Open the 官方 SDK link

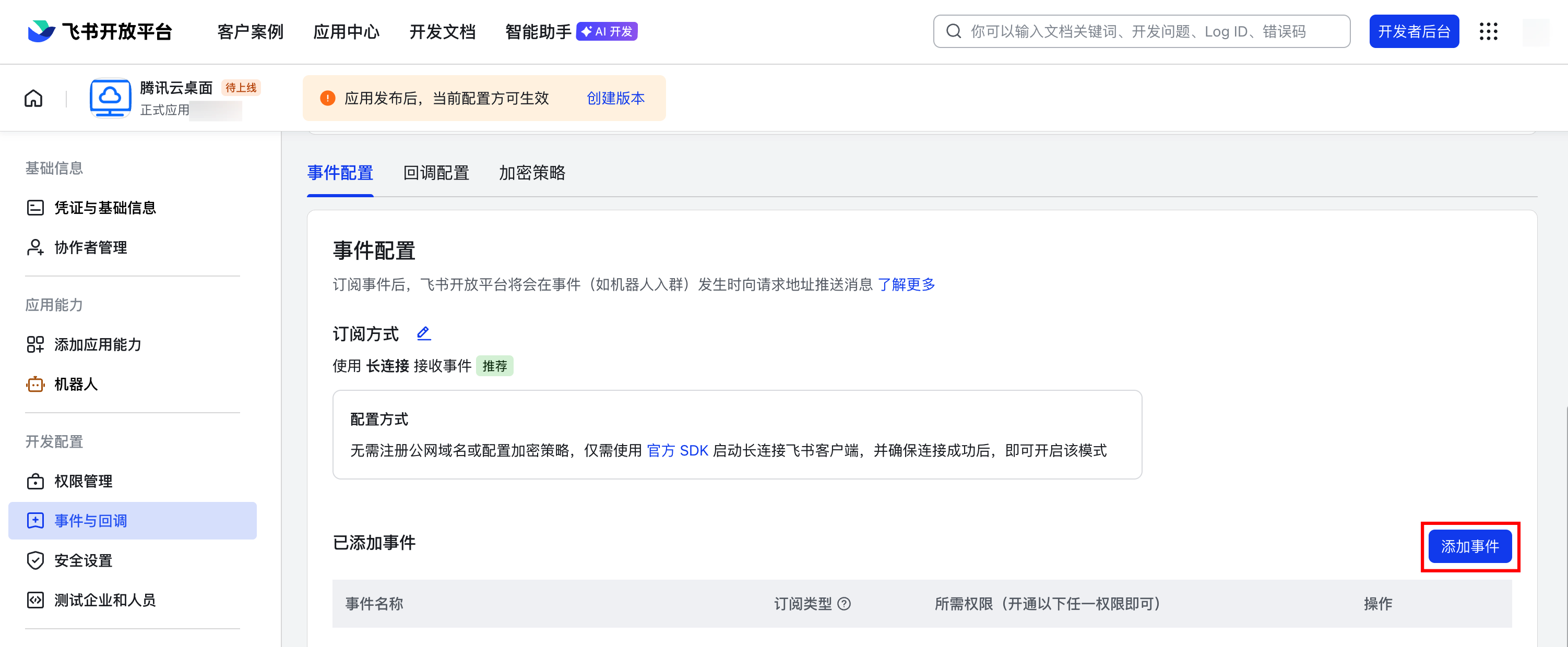click(x=677, y=450)
